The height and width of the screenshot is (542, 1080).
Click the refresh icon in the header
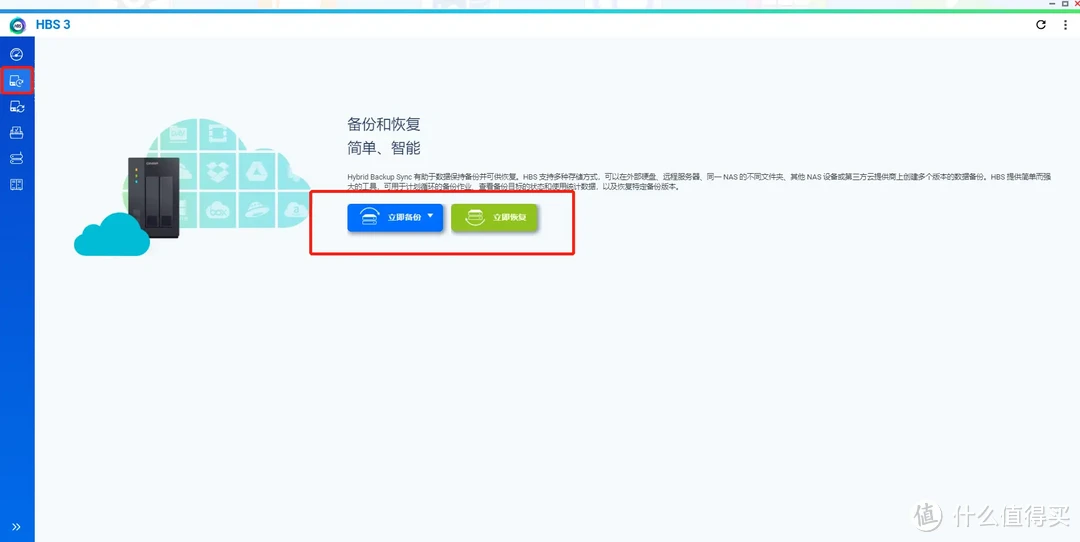pyautogui.click(x=1041, y=25)
